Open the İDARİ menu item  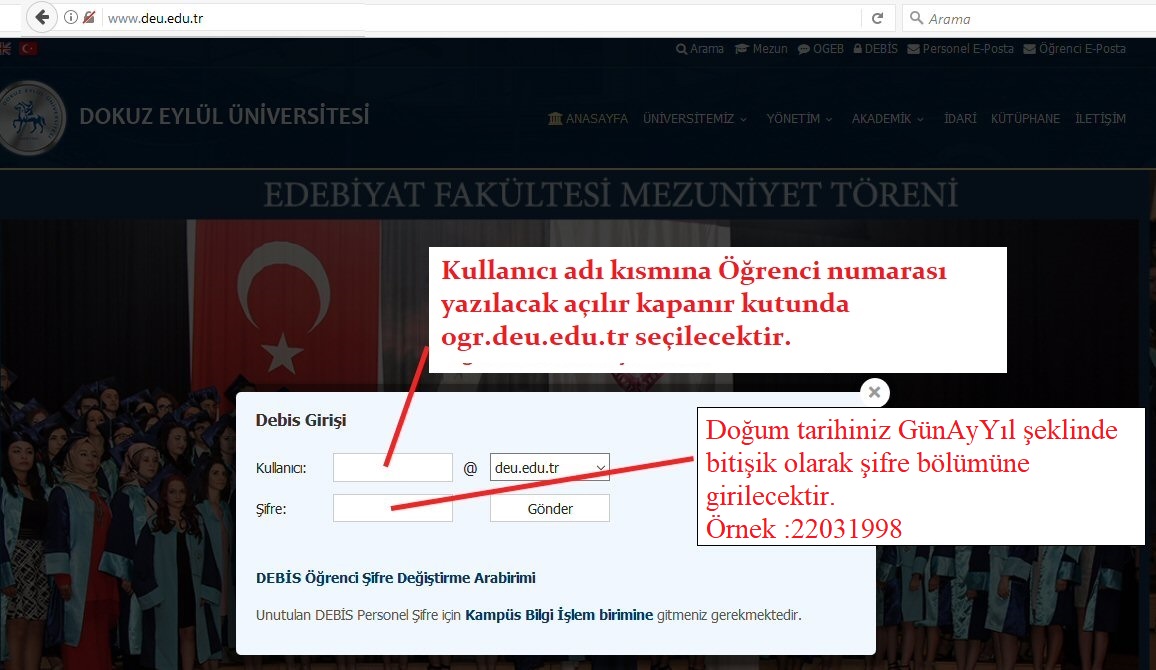pos(960,119)
